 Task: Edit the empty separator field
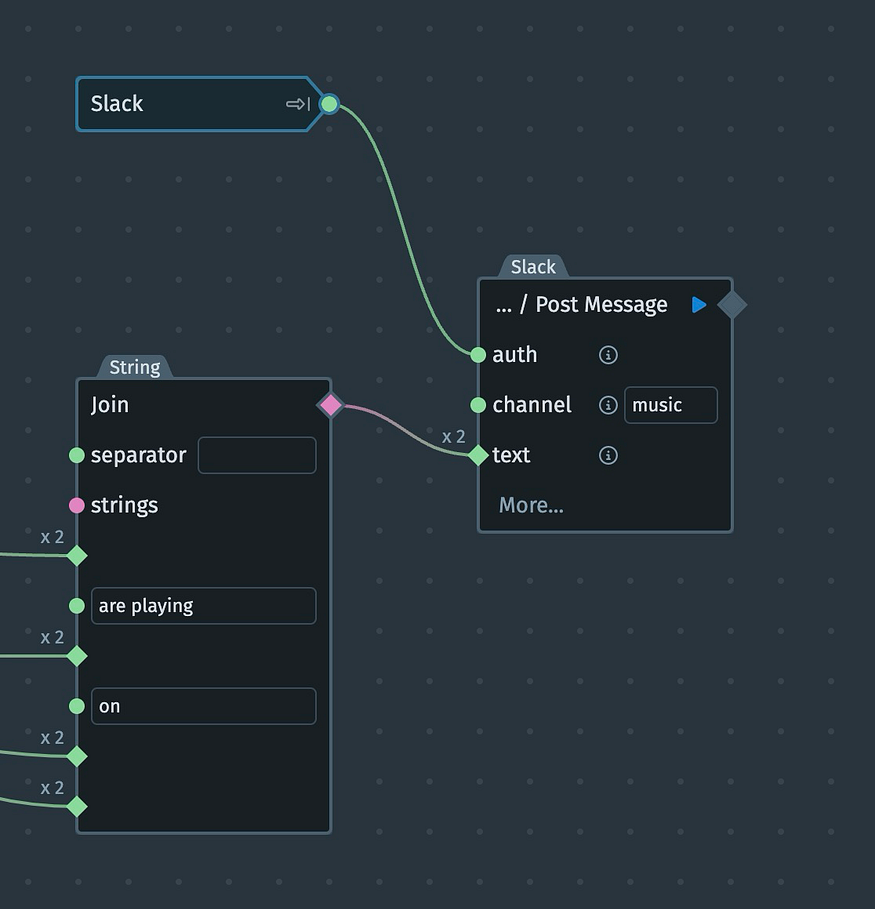tap(257, 455)
